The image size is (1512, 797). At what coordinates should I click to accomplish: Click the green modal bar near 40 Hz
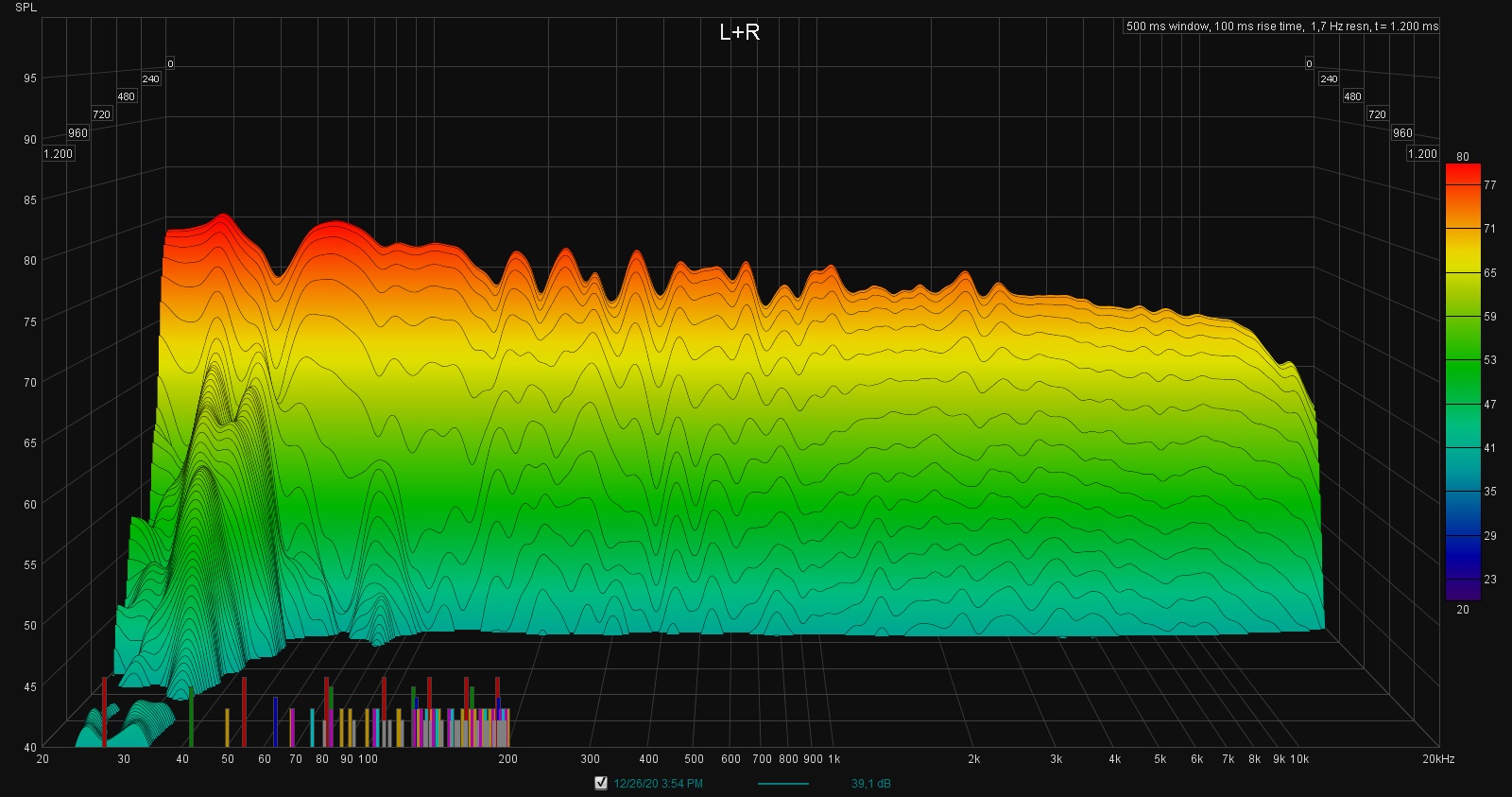pos(191,717)
